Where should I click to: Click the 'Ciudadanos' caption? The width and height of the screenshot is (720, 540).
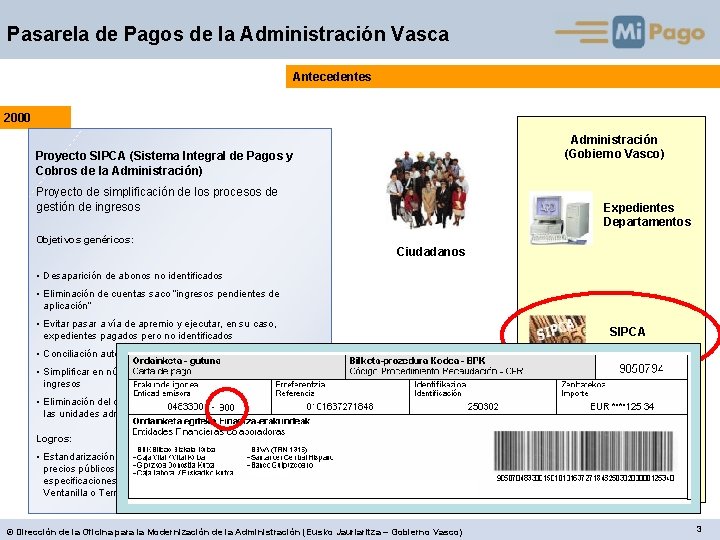431,252
